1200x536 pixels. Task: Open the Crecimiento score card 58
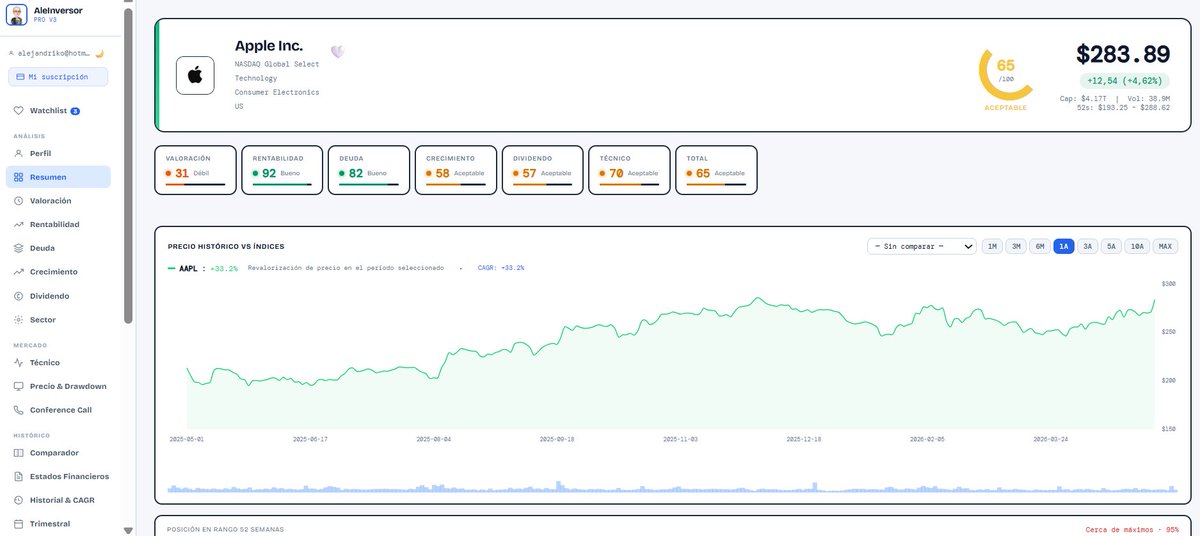(456, 170)
